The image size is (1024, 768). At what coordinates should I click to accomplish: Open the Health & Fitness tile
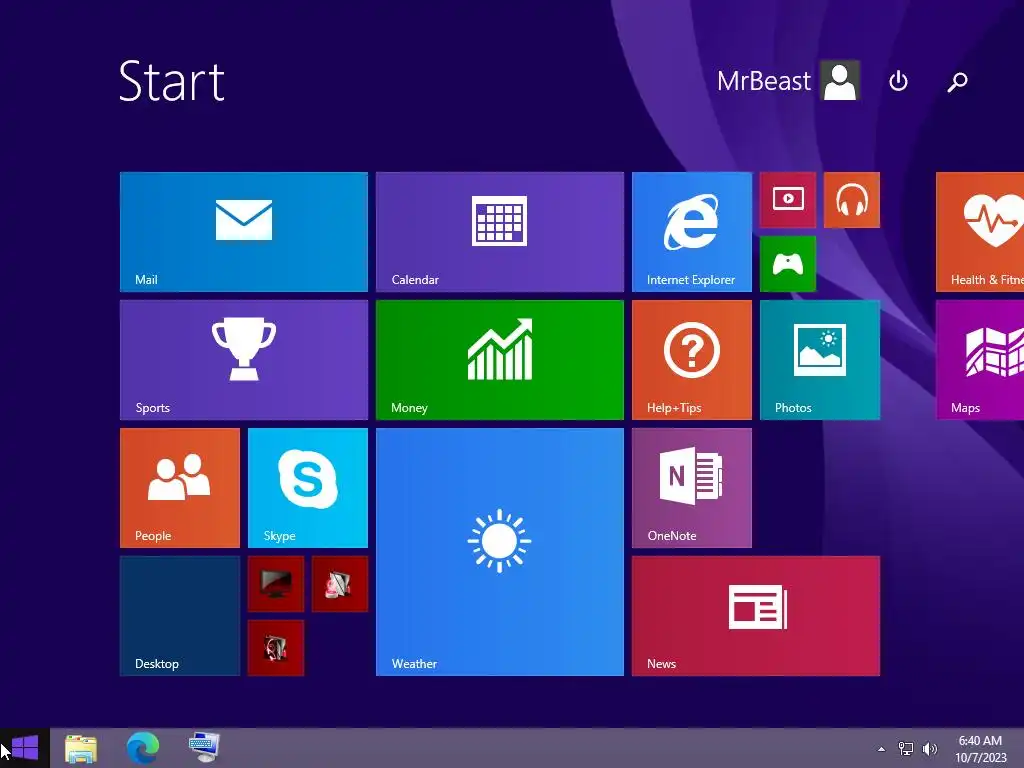coord(980,232)
